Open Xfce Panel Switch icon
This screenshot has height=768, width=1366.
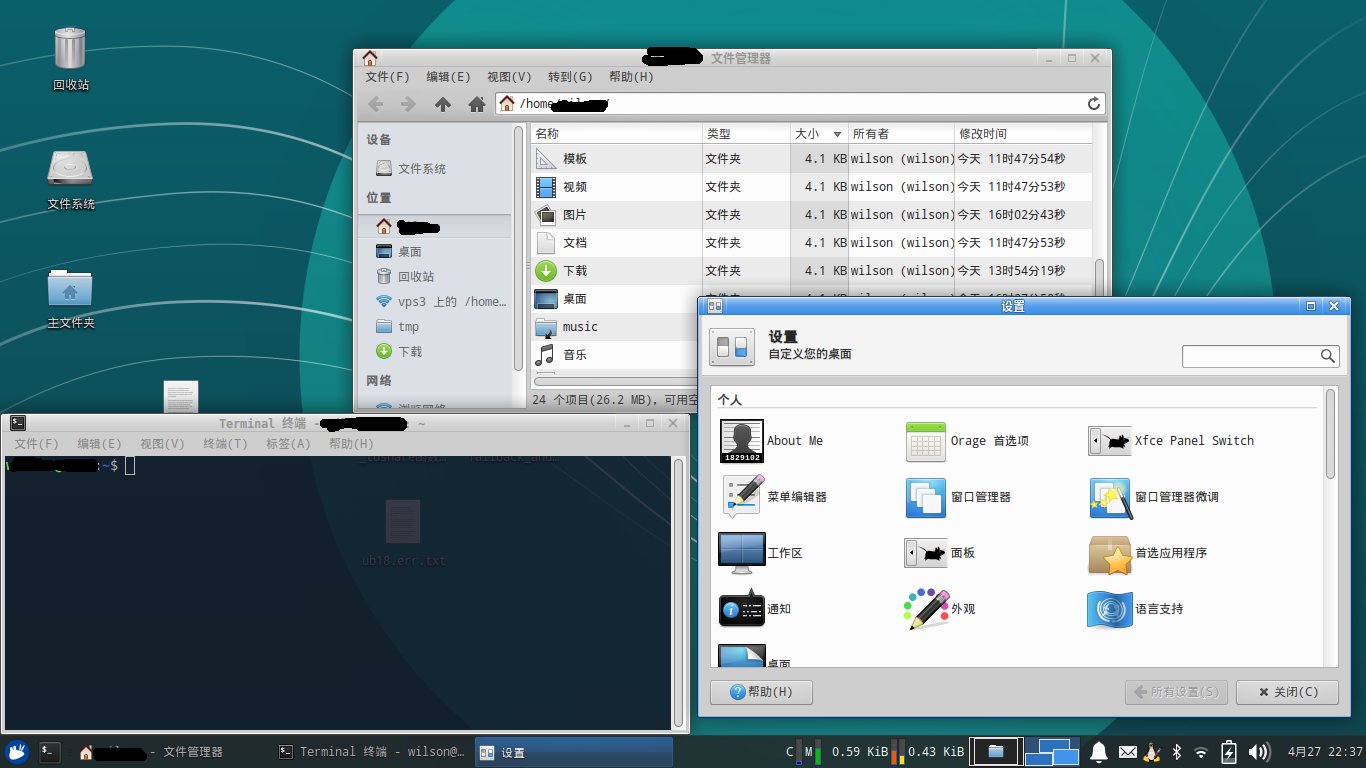(1110, 441)
